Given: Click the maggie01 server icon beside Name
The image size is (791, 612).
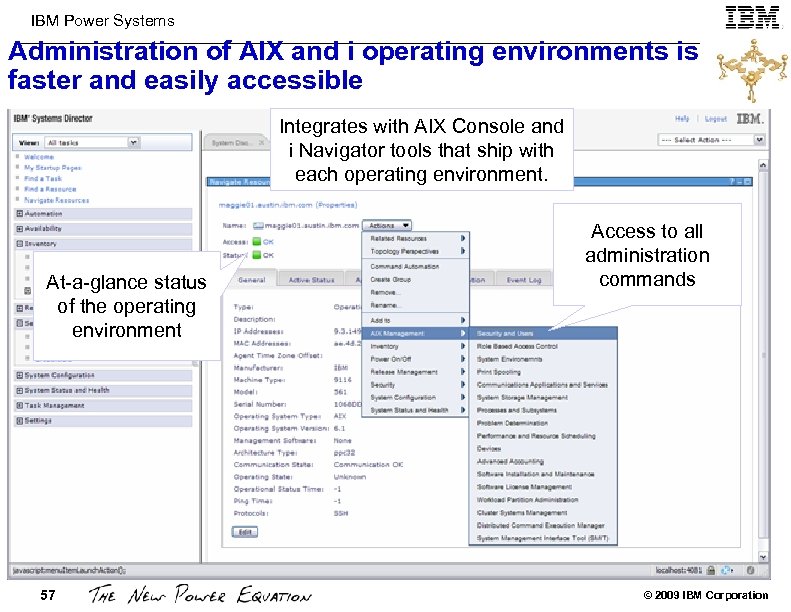Looking at the screenshot, I should (258, 226).
